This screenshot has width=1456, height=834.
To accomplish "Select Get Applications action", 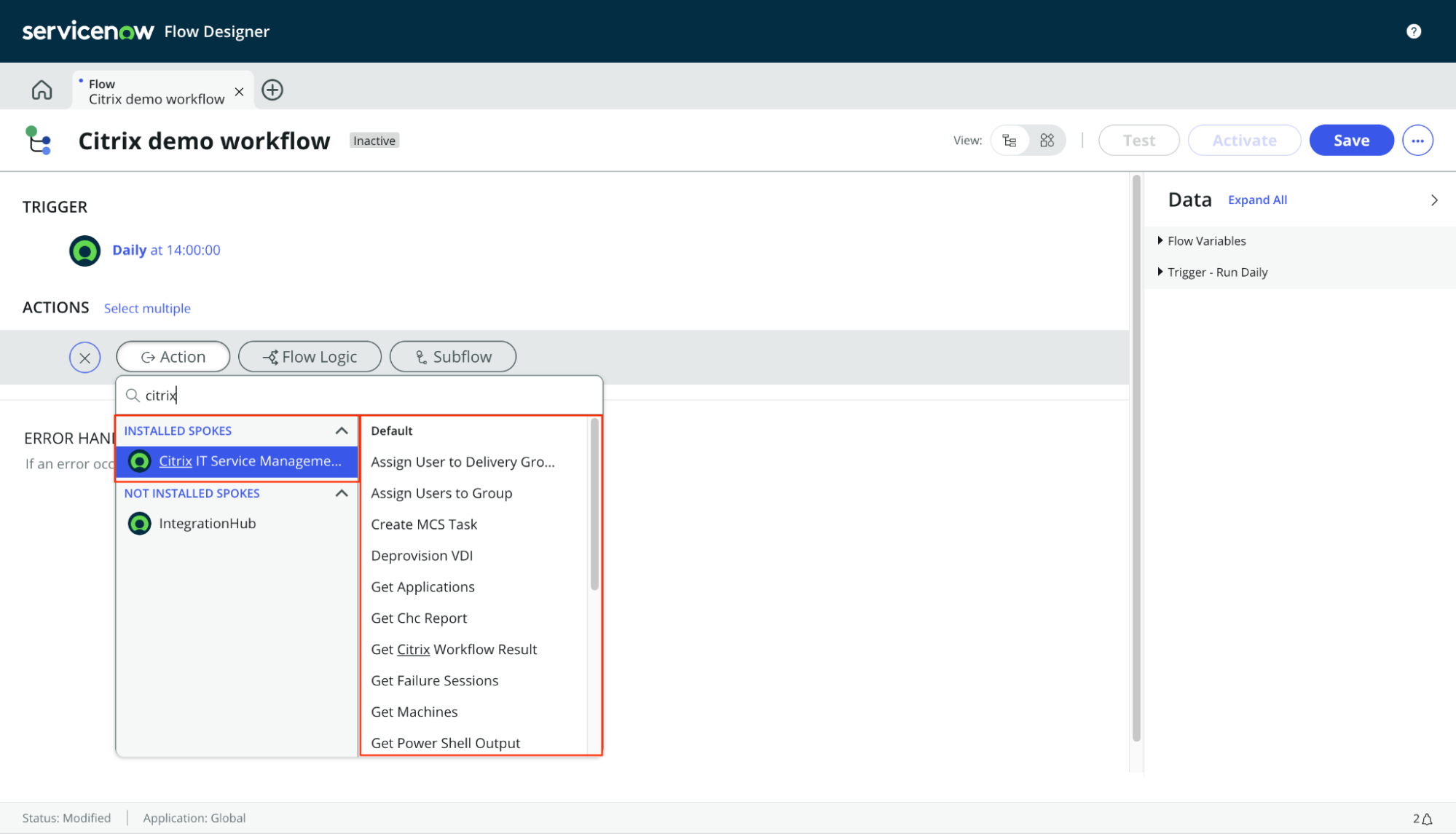I will [x=422, y=587].
